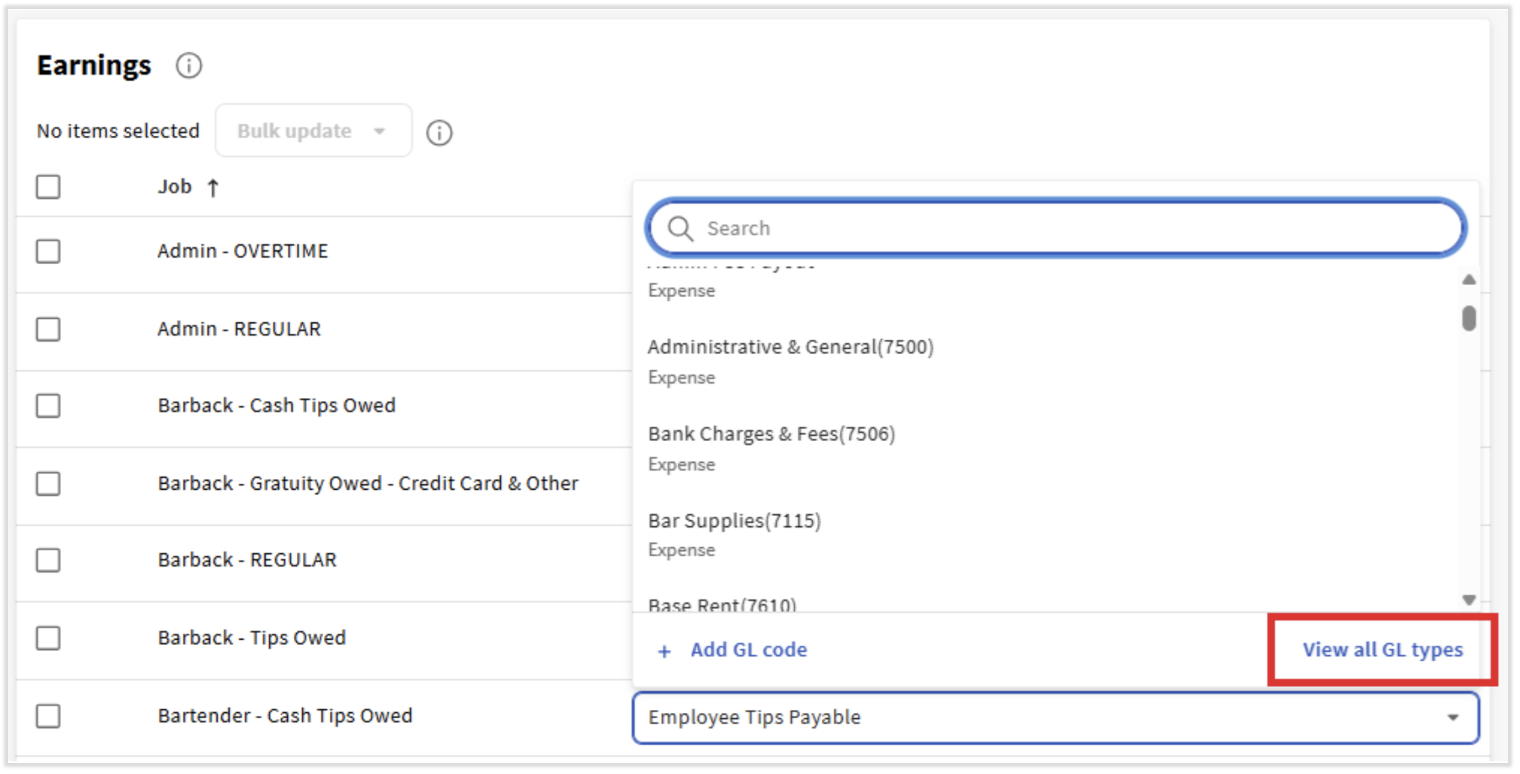This screenshot has height=774, width=1520.
Task: Open the Bulk update dropdown
Action: click(x=313, y=130)
